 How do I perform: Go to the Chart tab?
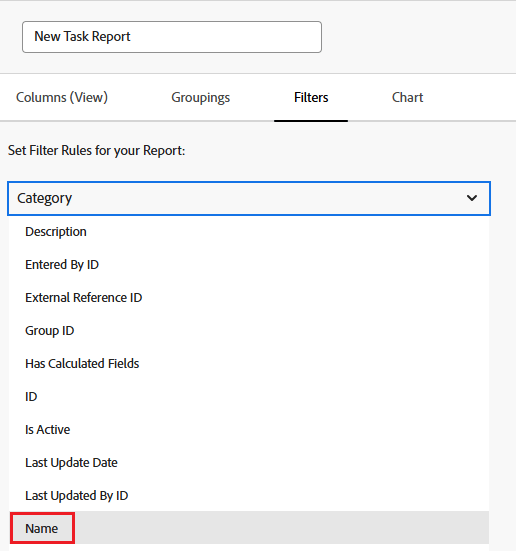click(x=407, y=97)
